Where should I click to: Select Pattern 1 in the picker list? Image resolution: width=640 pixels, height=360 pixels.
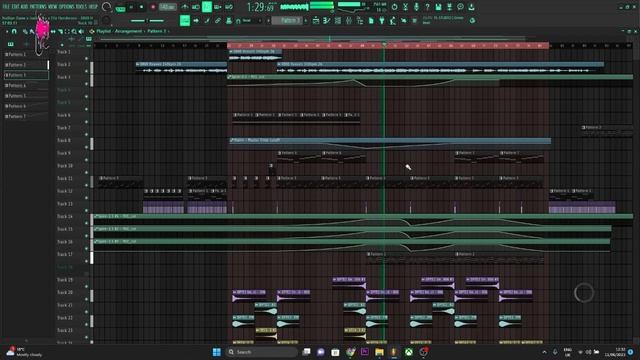26,54
